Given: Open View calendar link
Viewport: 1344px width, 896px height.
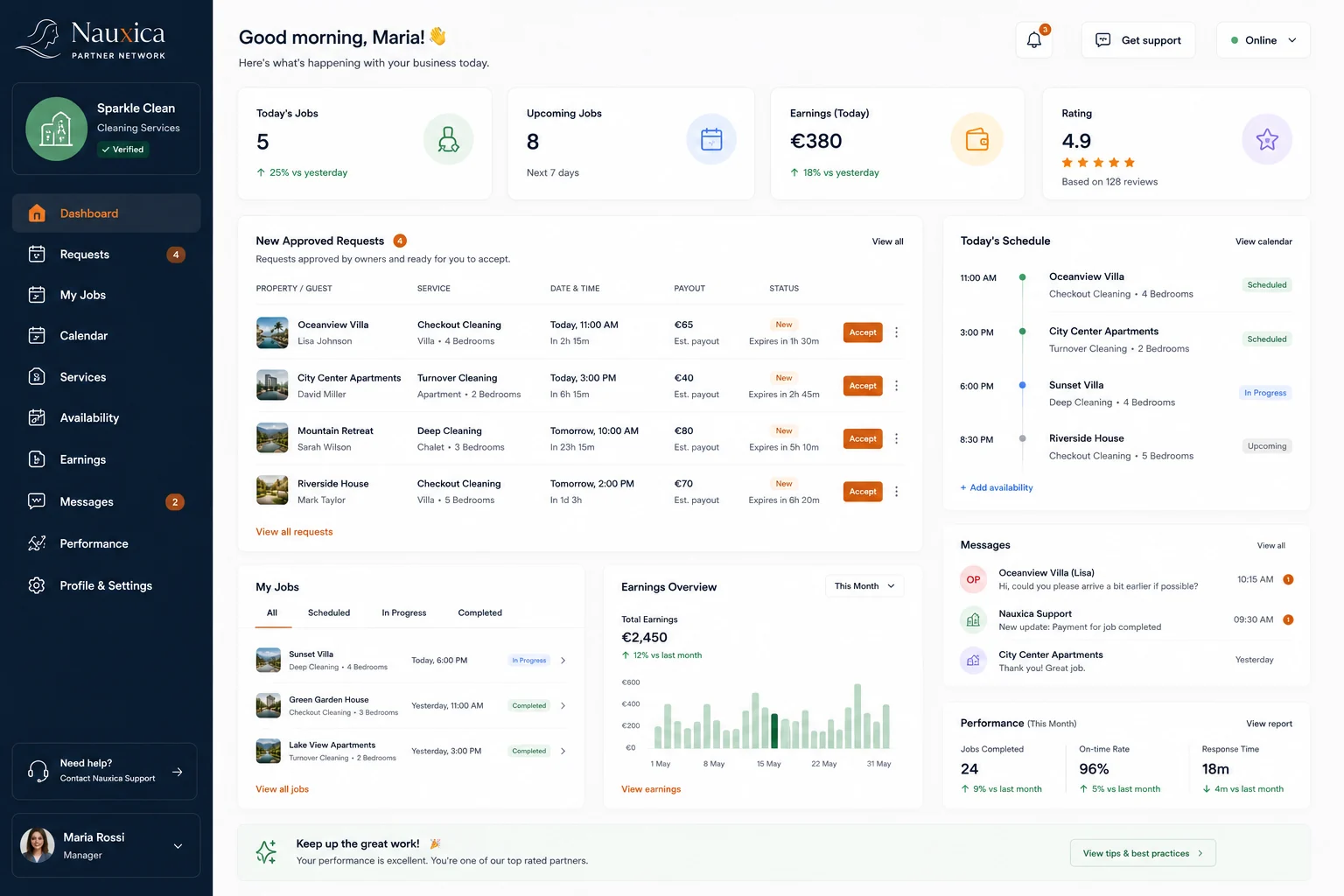Looking at the screenshot, I should 1263,241.
